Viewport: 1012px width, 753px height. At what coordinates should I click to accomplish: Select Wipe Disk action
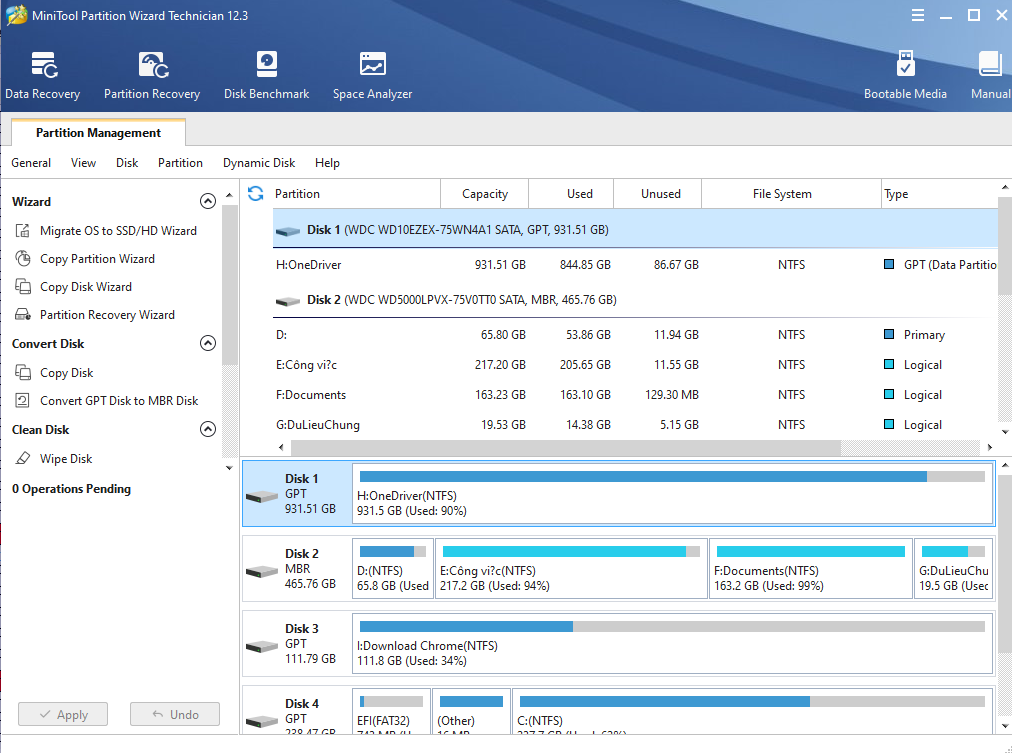point(66,458)
